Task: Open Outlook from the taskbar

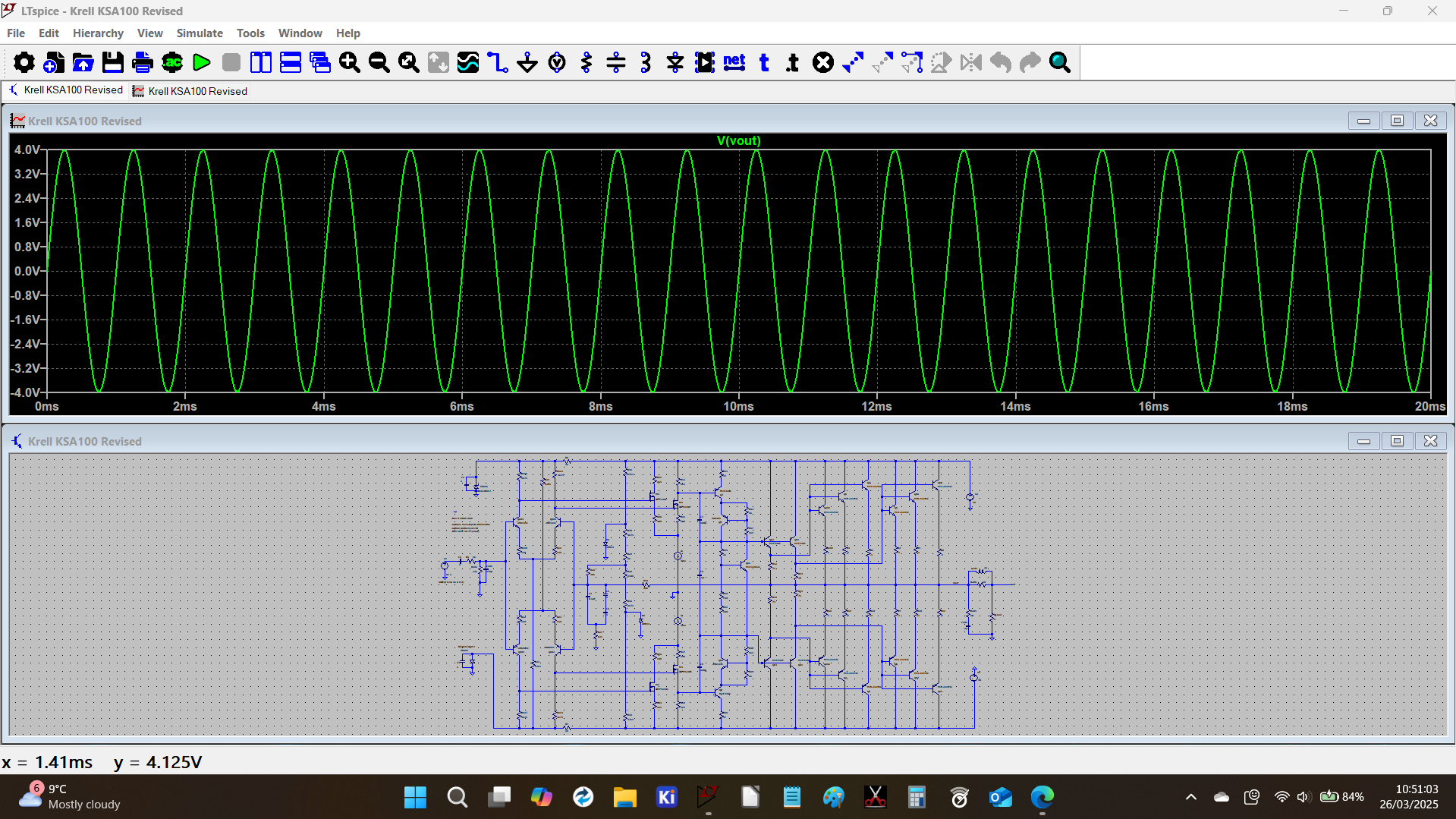Action: 1001,797
